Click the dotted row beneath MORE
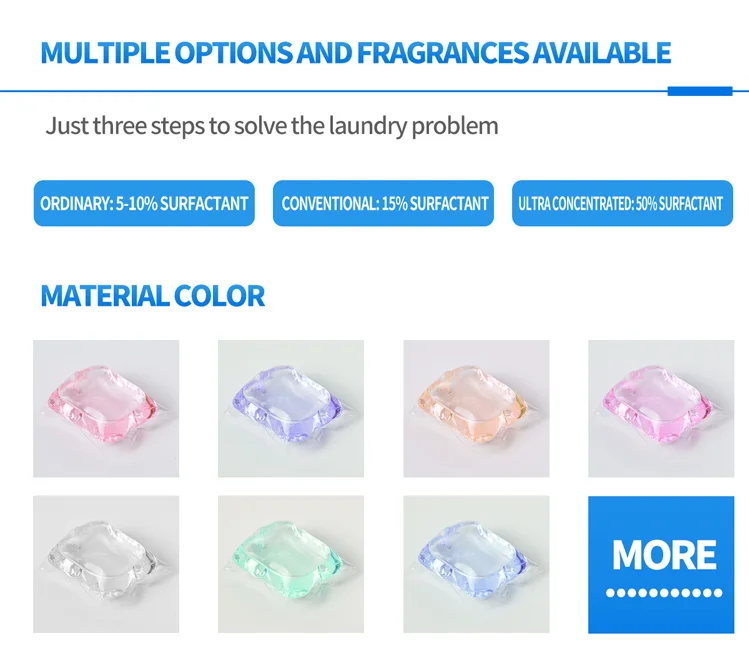Image resolution: width=749 pixels, height=666 pixels. 664,593
